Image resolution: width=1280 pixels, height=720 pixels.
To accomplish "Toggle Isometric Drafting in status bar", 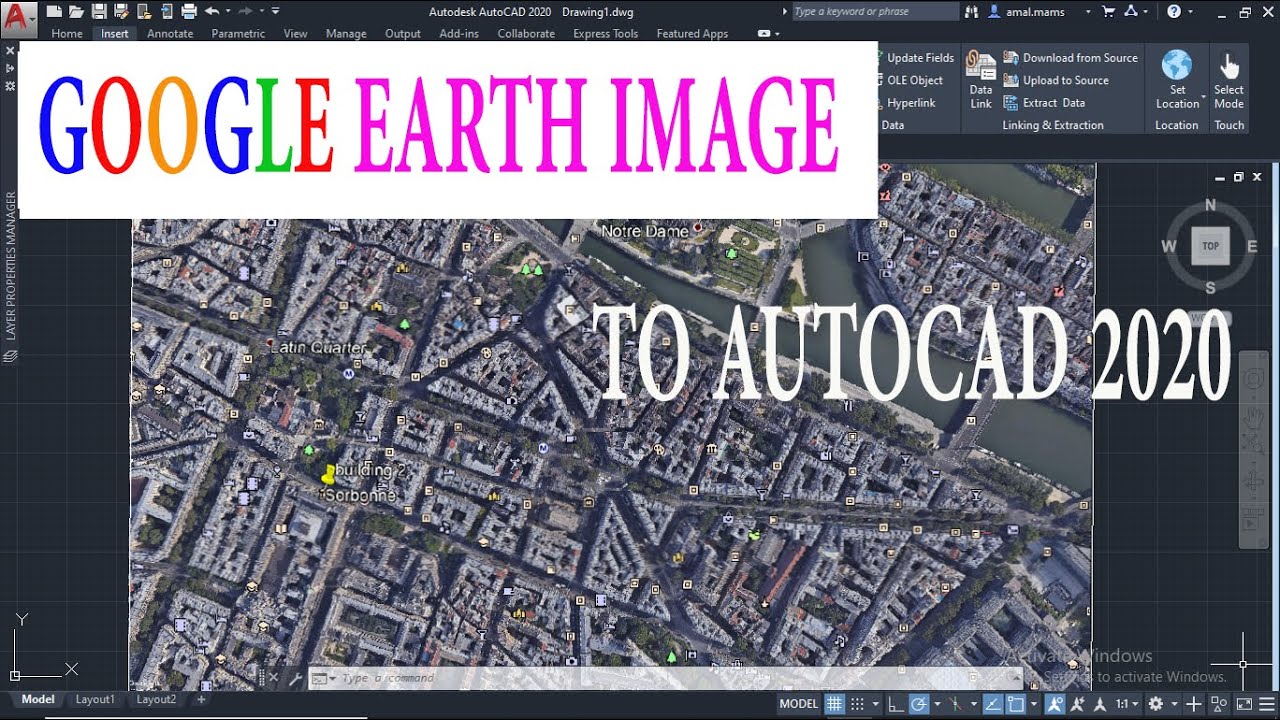I will (x=955, y=704).
